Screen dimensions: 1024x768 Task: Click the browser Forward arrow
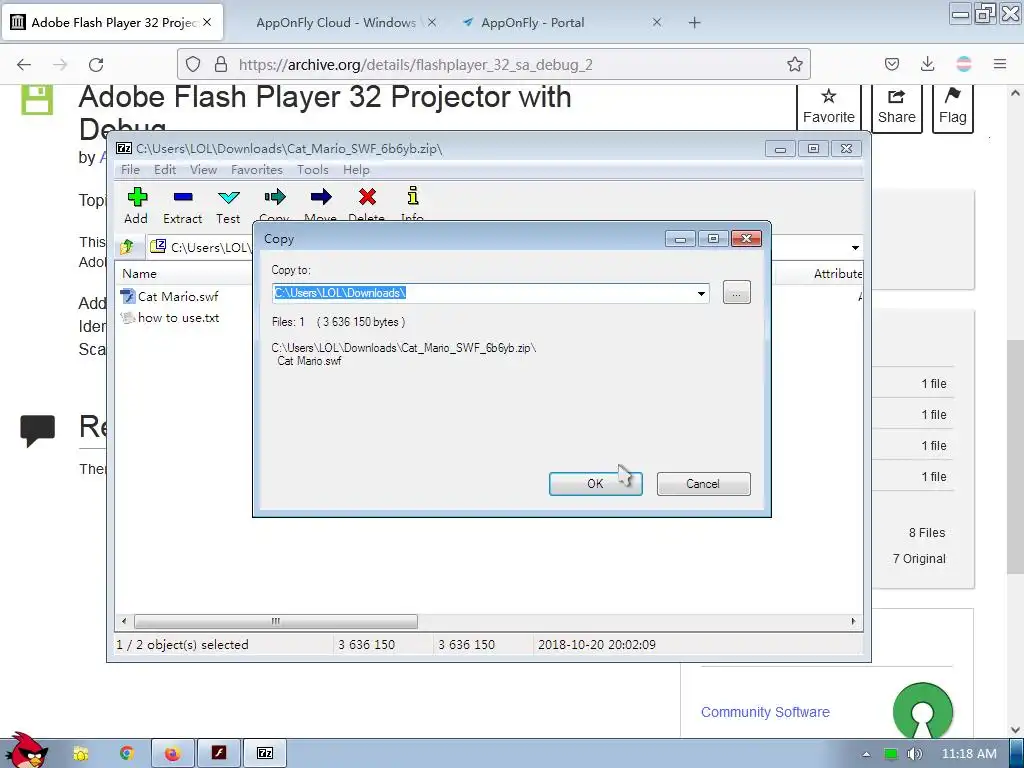pos(60,64)
